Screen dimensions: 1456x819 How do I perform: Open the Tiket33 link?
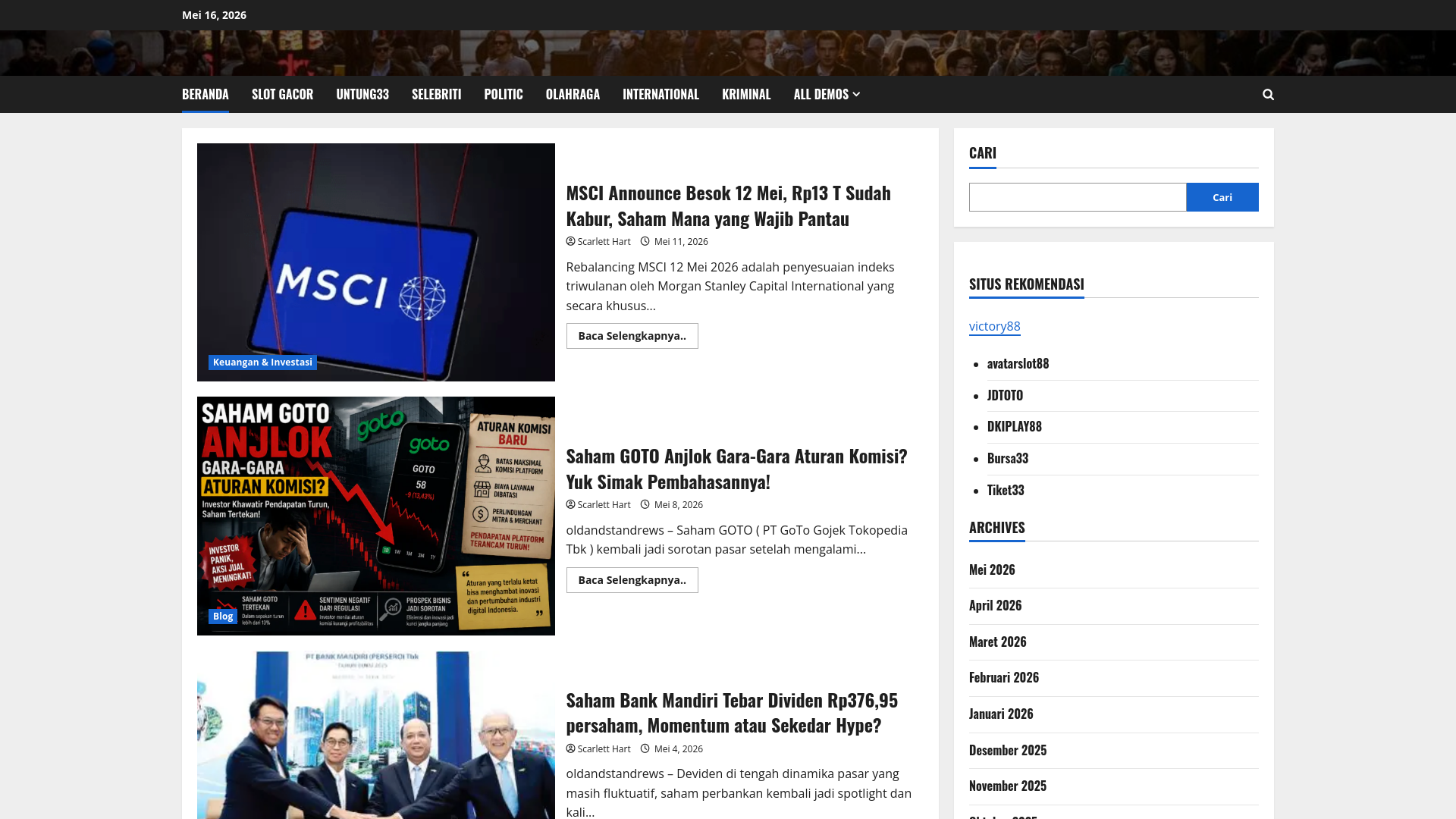click(x=1006, y=491)
